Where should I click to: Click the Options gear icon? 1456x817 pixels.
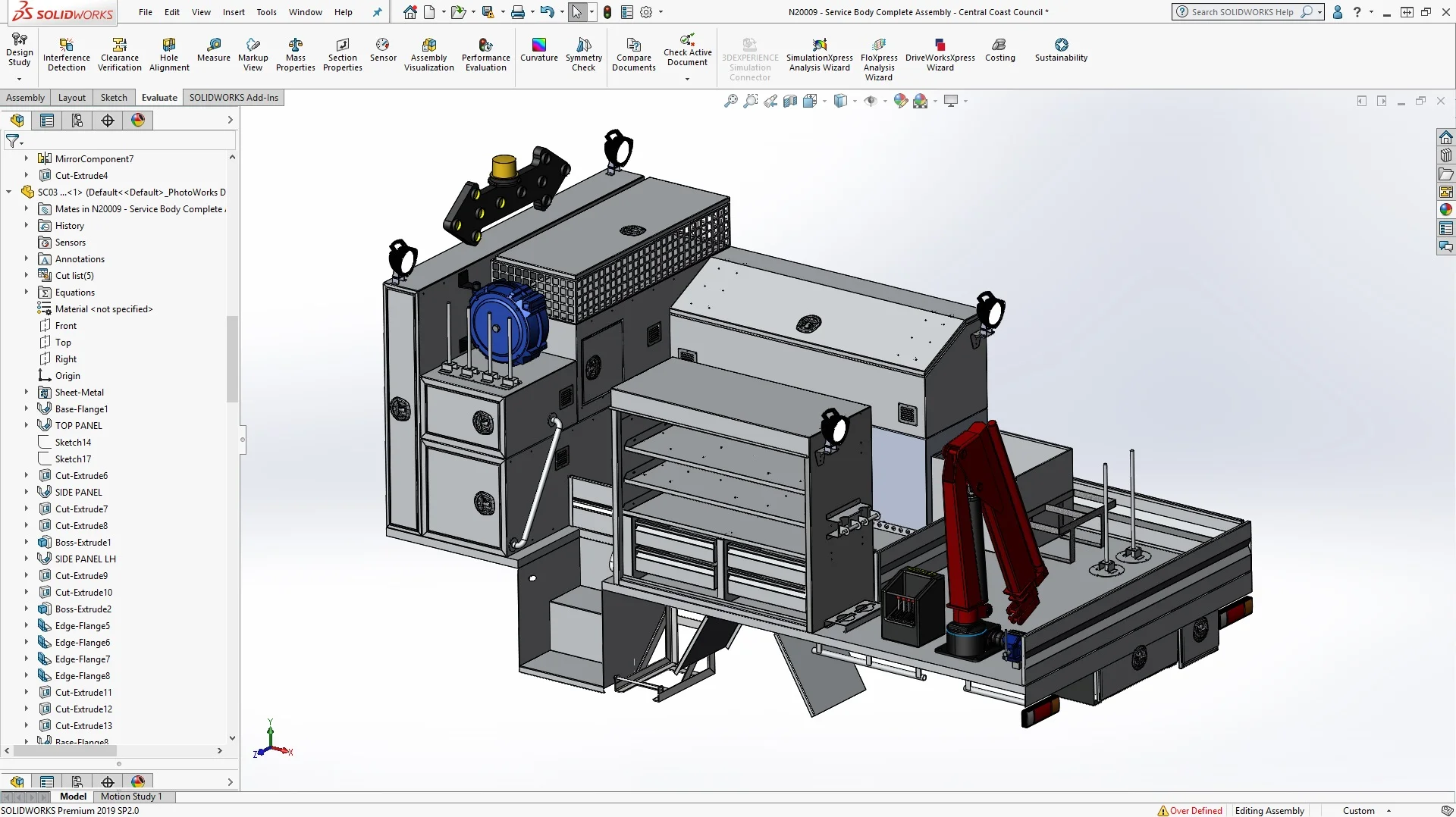(x=646, y=12)
